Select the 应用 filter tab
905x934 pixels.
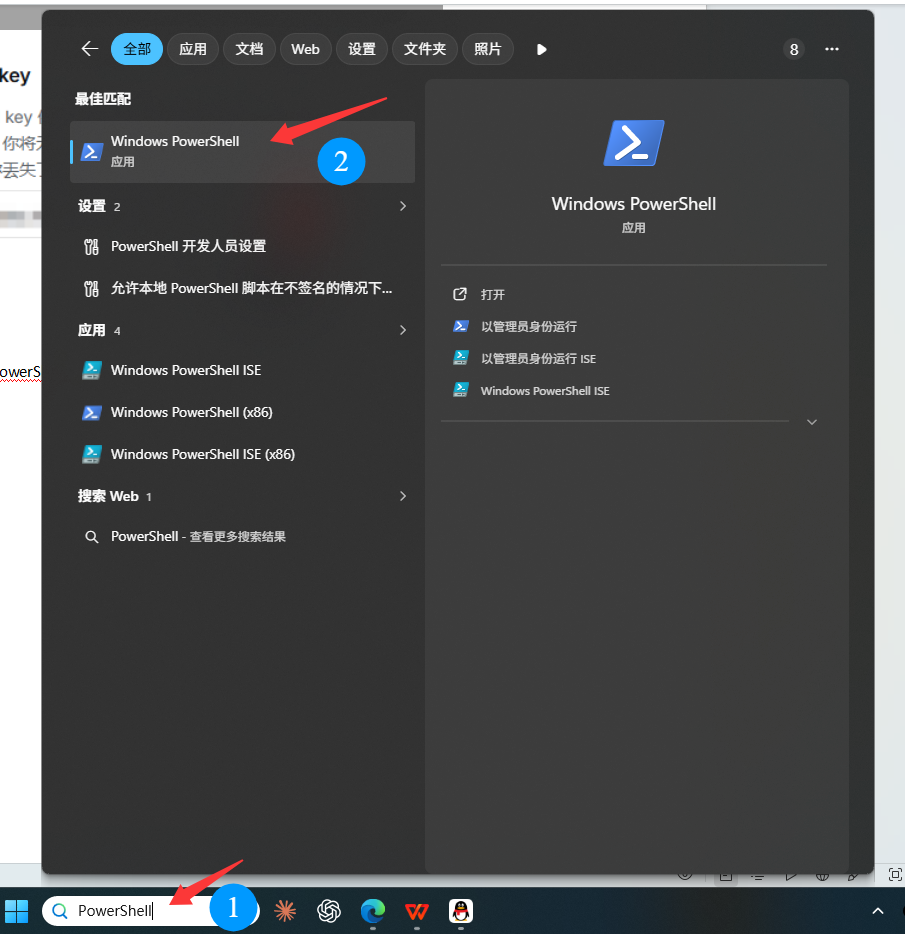coord(193,49)
